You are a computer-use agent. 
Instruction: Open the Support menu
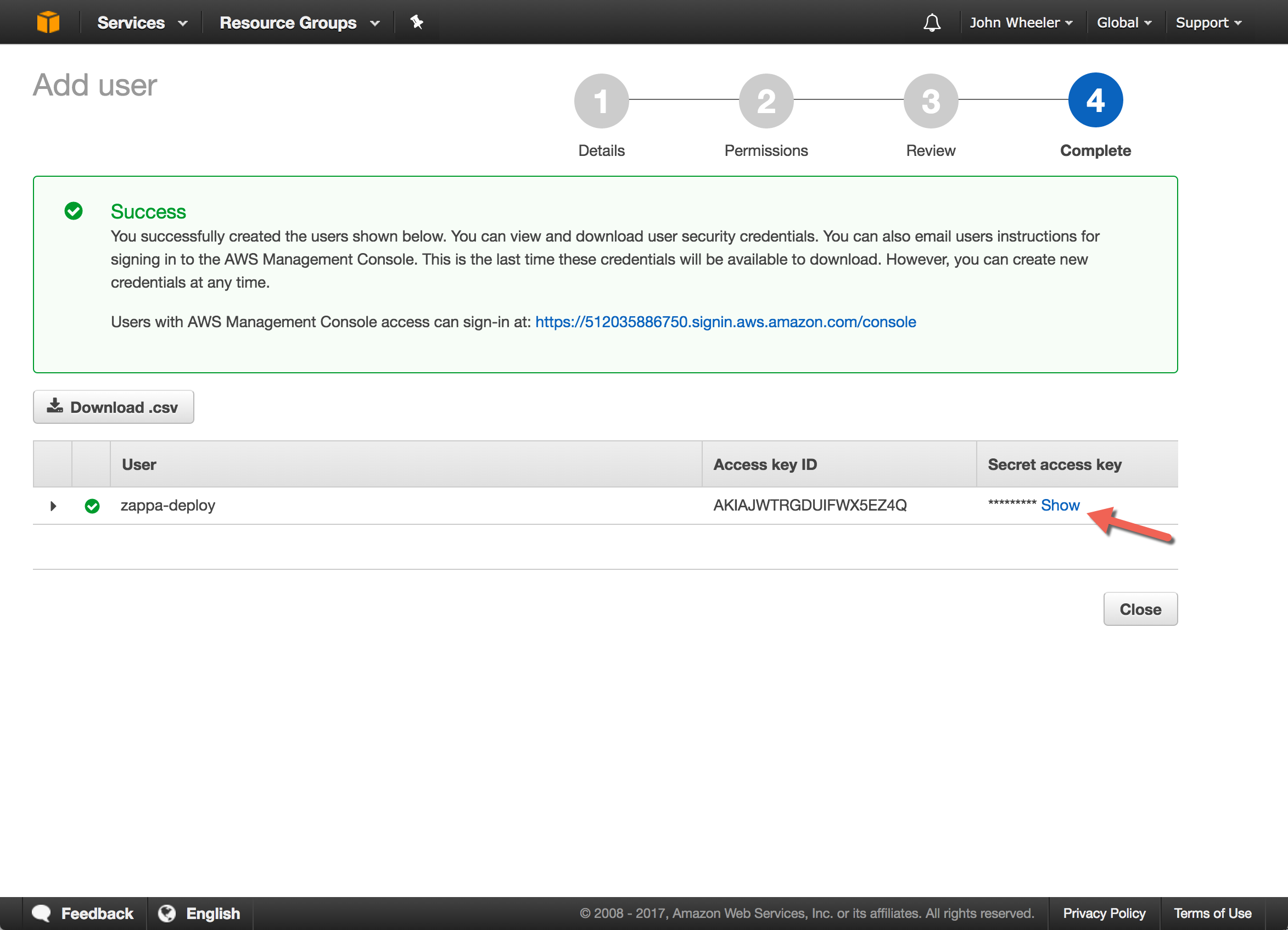pyautogui.click(x=1208, y=23)
